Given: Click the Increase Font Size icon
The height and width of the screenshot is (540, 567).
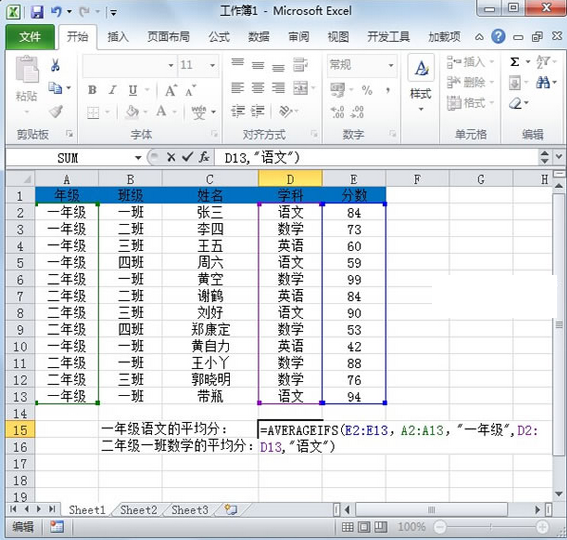Looking at the screenshot, I should (x=171, y=90).
